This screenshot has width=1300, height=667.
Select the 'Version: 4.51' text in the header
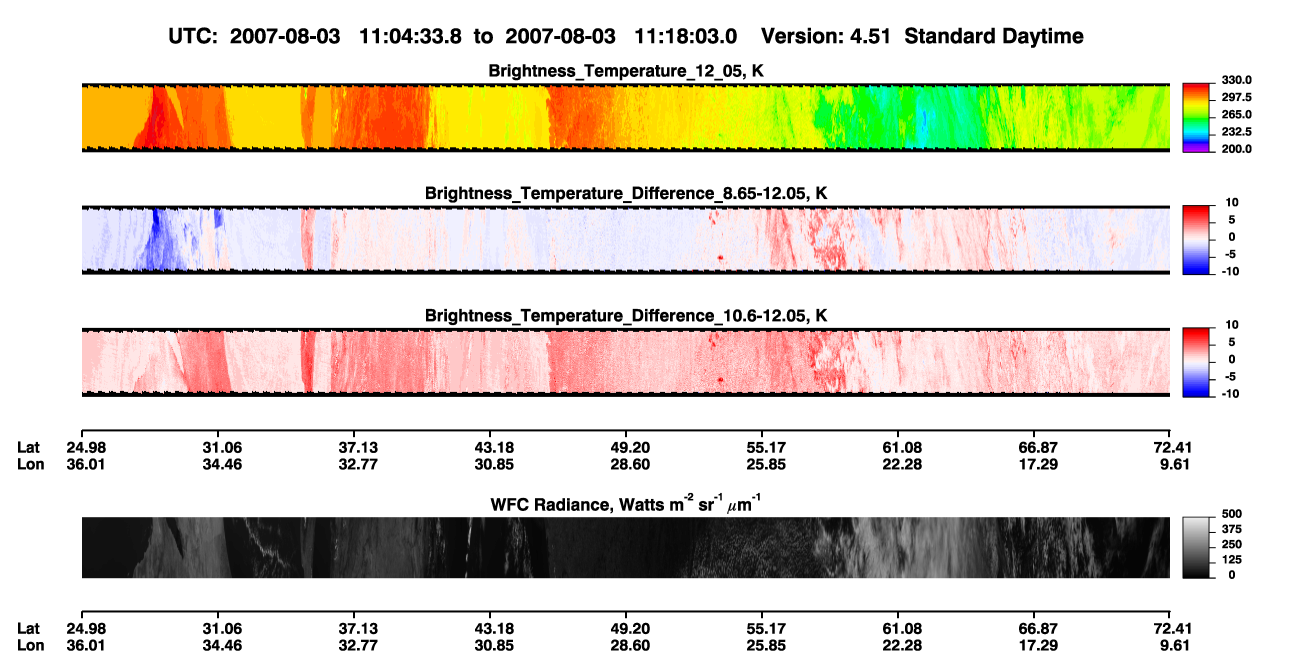click(827, 37)
